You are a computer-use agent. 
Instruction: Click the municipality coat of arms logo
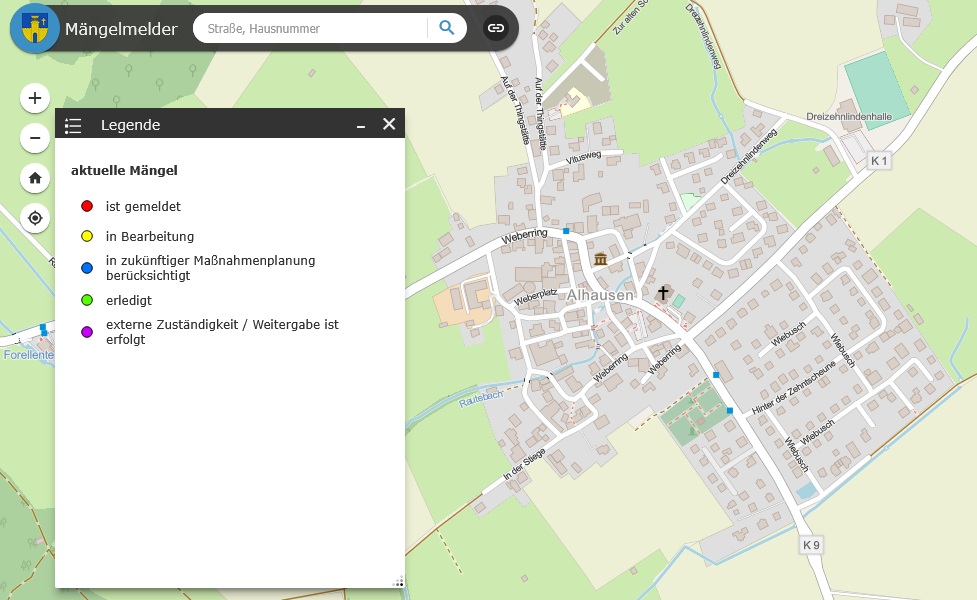[x=35, y=28]
